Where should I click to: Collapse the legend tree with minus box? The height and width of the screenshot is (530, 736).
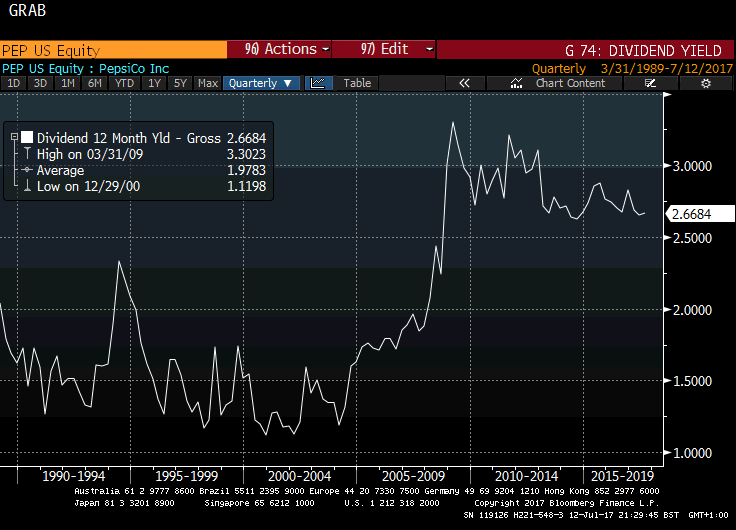point(13,138)
